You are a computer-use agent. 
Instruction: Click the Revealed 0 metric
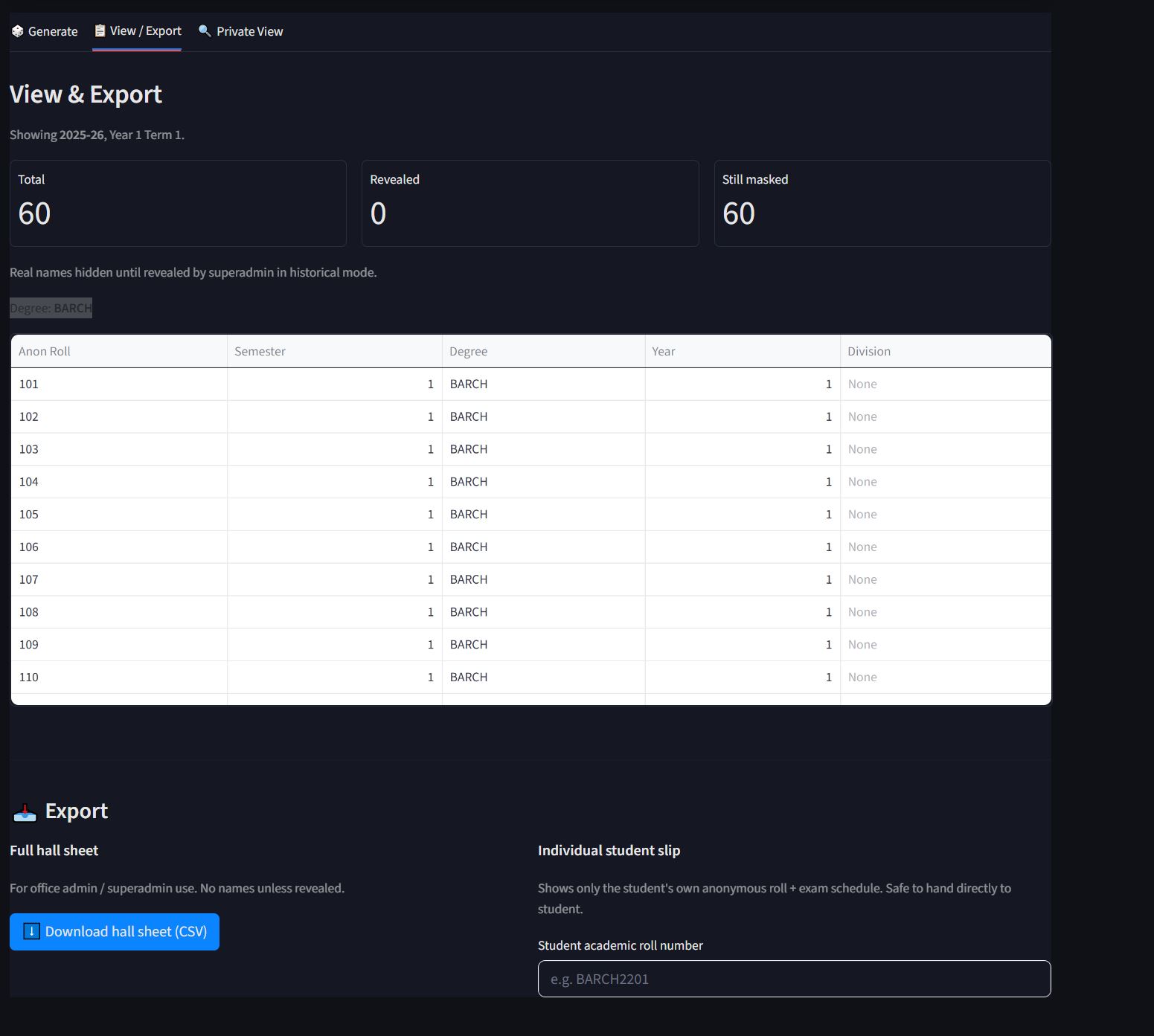(x=530, y=203)
